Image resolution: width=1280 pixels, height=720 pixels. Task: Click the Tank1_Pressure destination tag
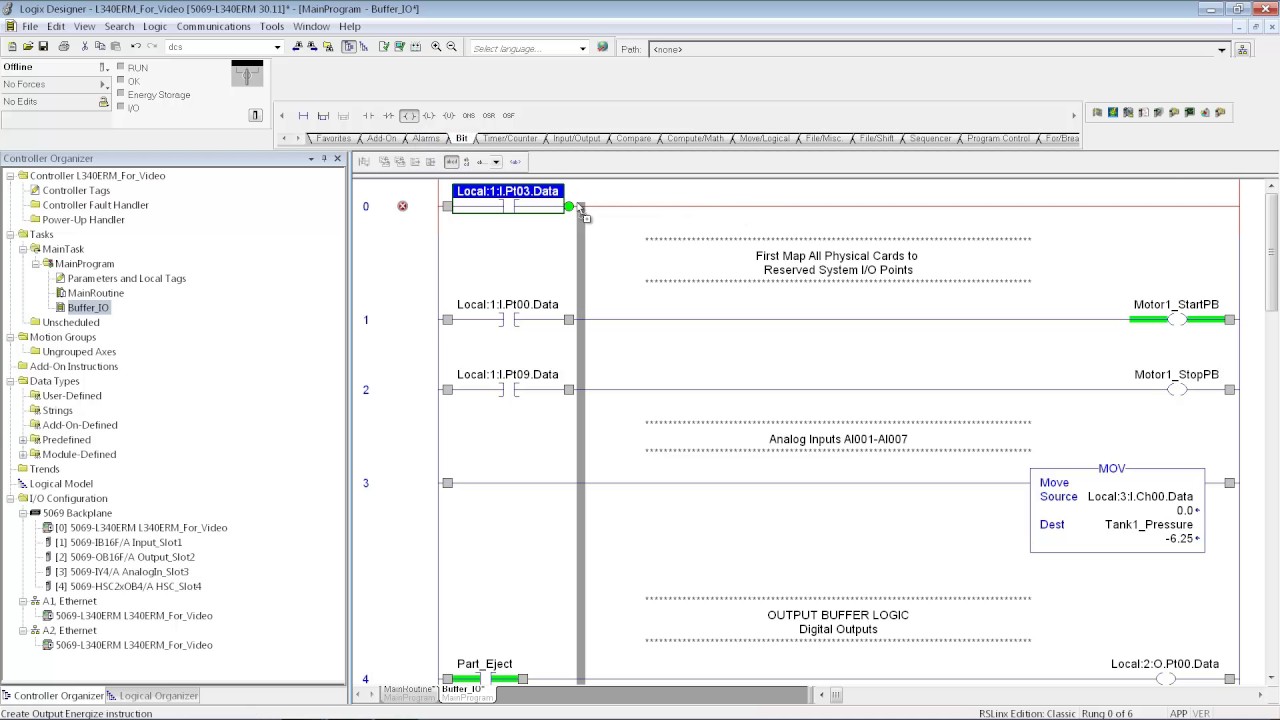click(x=1148, y=524)
